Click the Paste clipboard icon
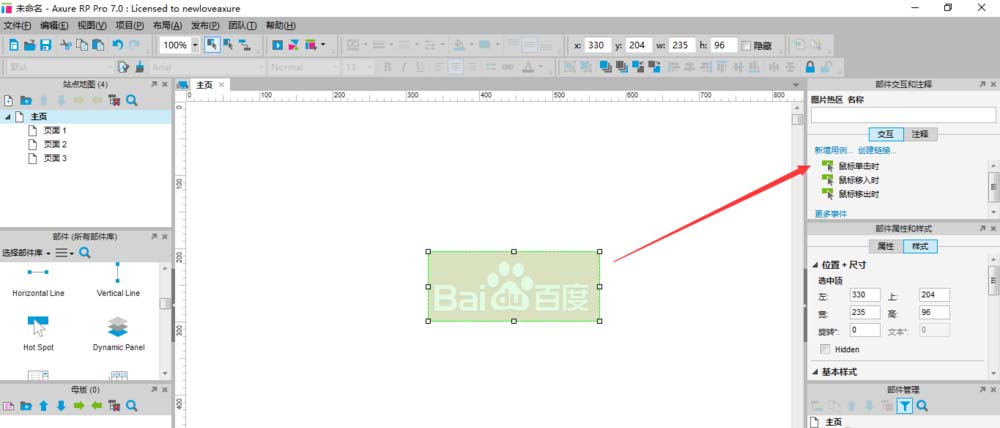The height and width of the screenshot is (428, 1000). [x=98, y=45]
